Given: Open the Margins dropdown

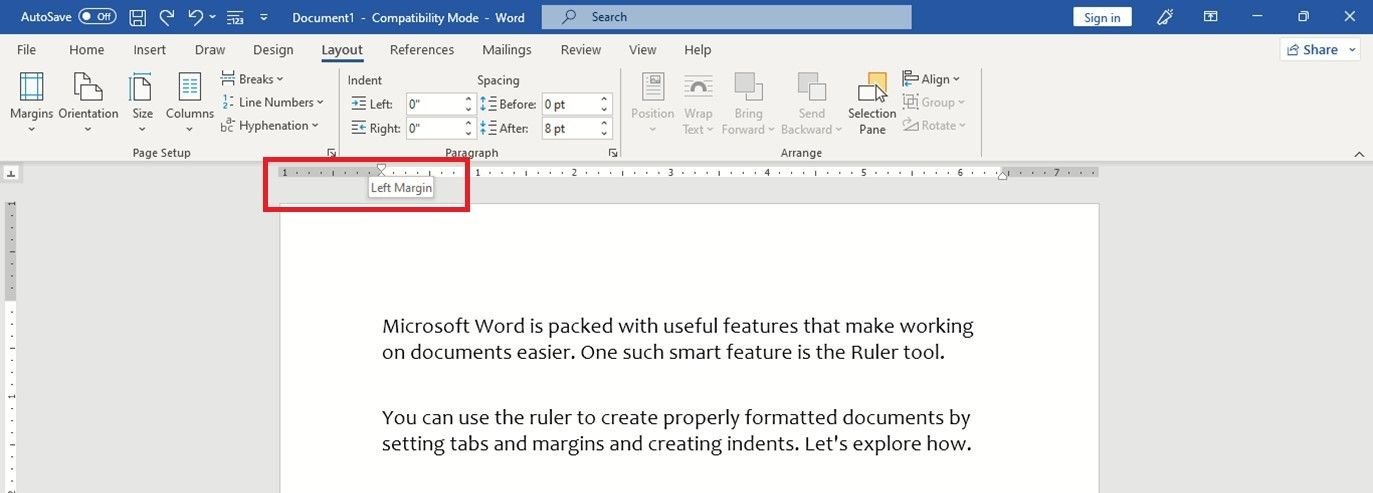Looking at the screenshot, I should click(x=32, y=102).
